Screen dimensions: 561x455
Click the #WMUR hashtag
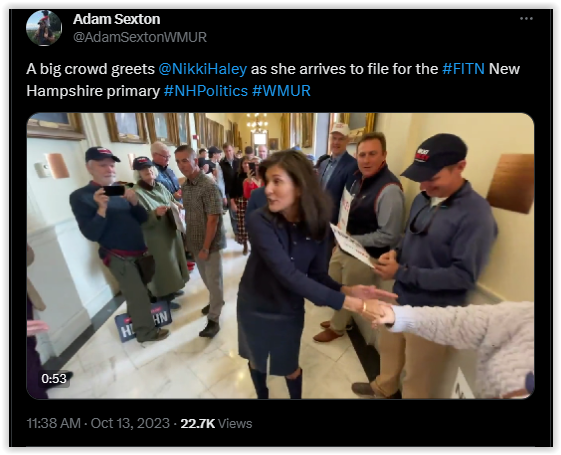[x=281, y=91]
